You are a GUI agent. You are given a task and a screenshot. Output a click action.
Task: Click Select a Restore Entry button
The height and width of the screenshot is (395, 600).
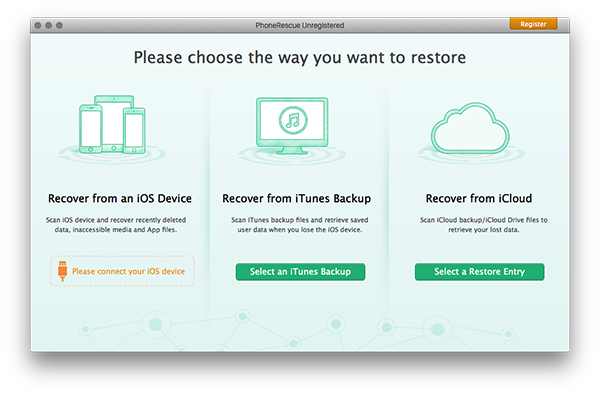tap(479, 272)
